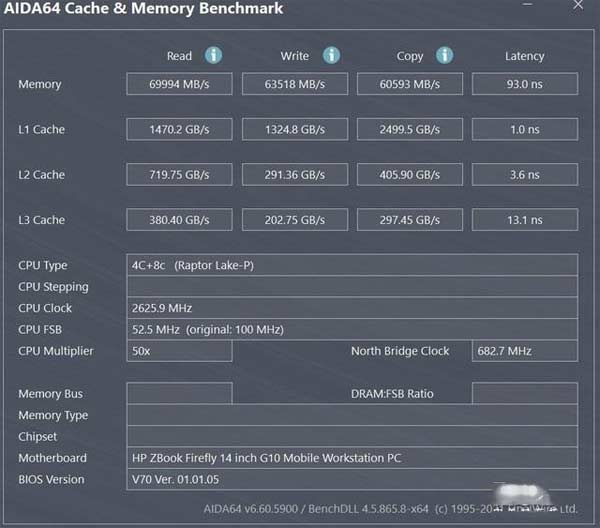The image size is (600, 528).
Task: Click the BIOS Version V70 field
Action: pyautogui.click(x=352, y=479)
